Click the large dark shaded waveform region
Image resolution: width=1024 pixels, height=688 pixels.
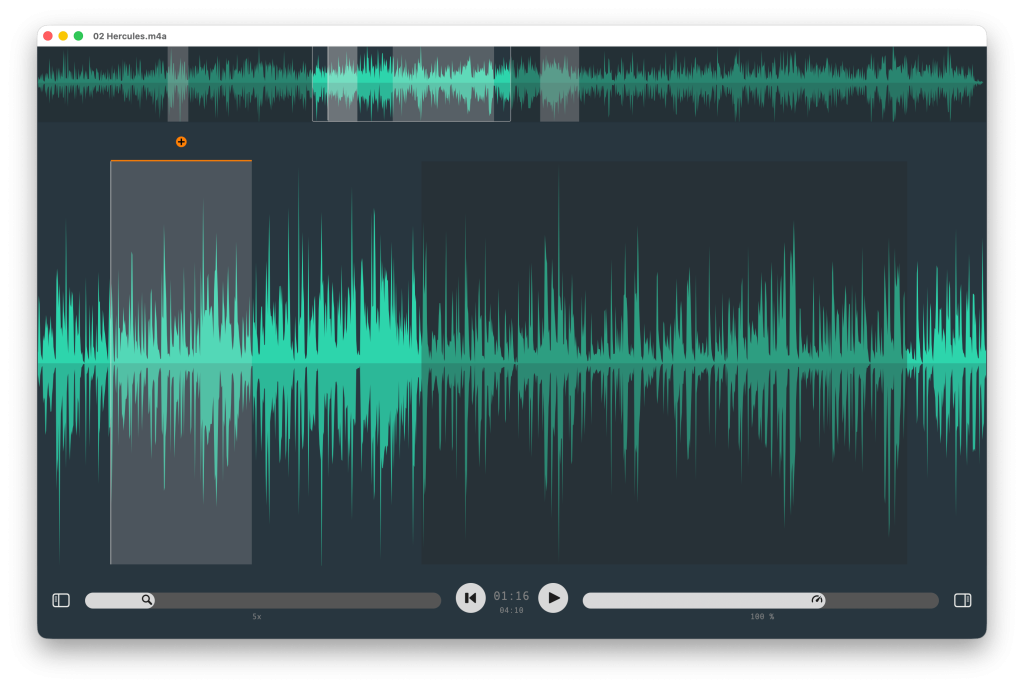click(663, 360)
